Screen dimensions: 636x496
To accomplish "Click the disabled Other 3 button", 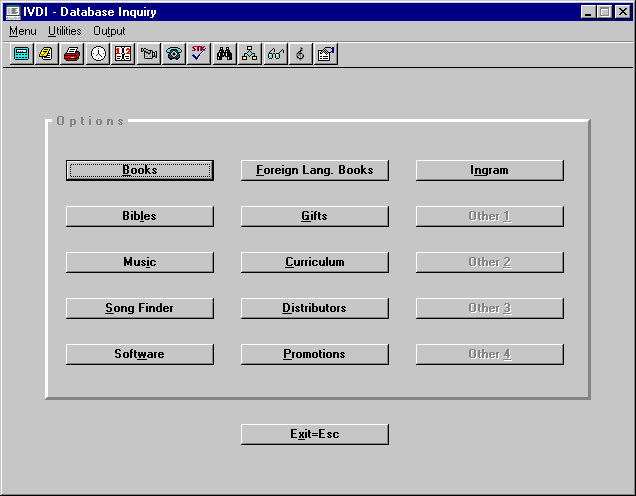I will pos(490,308).
